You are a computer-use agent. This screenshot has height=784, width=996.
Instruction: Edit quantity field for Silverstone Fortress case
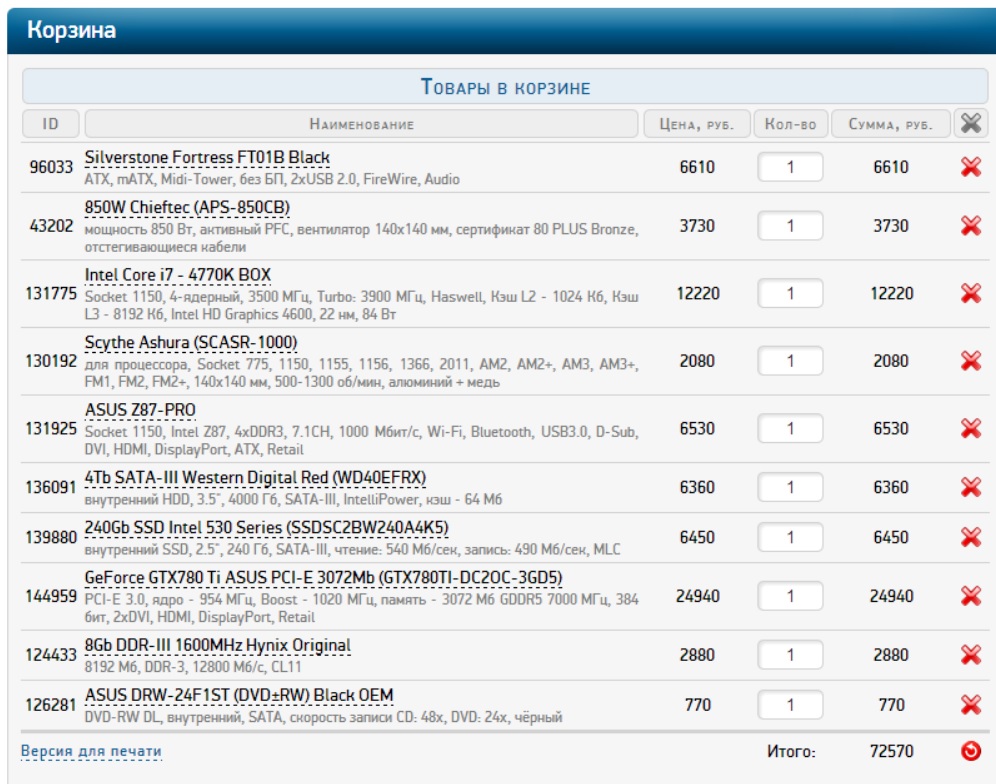(x=790, y=167)
